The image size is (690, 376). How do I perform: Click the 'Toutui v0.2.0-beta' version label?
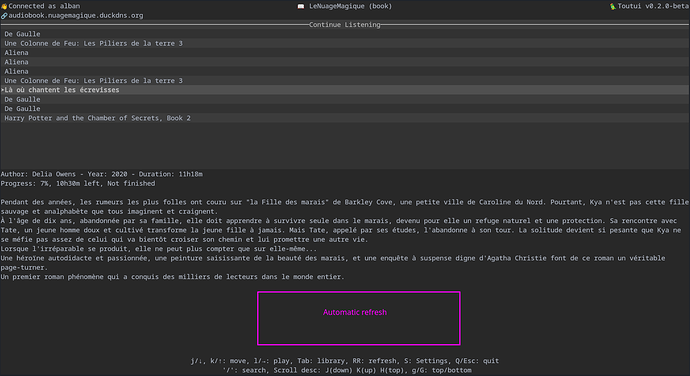653,6
